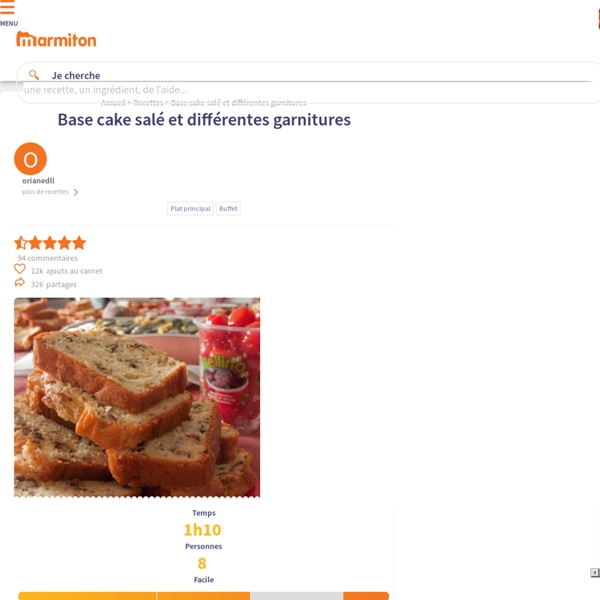Click the orange author avatar circle

pos(30,159)
